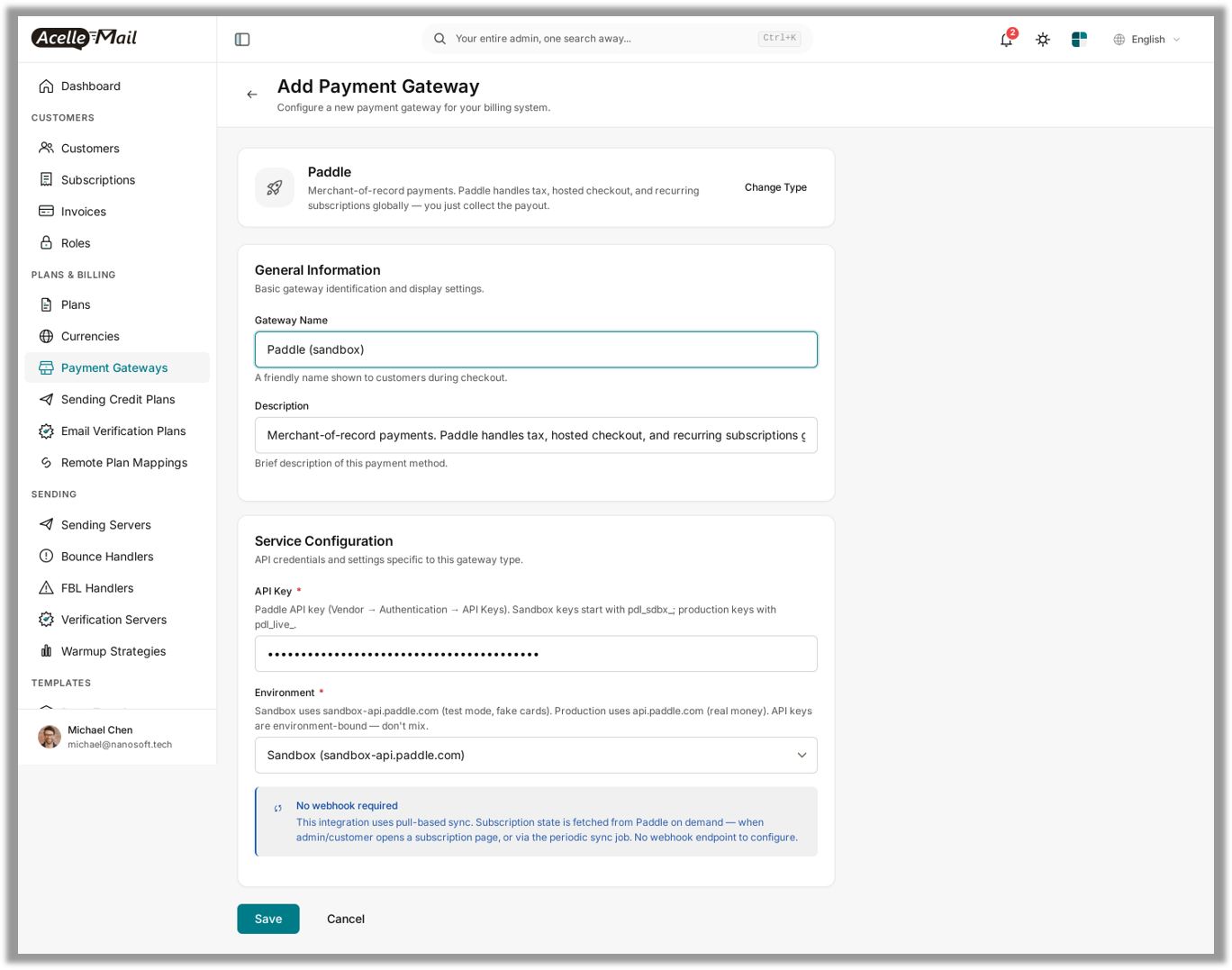The width and height of the screenshot is (1232, 970).
Task: Click the Email Verification Plans badge icon
Action: point(46,431)
